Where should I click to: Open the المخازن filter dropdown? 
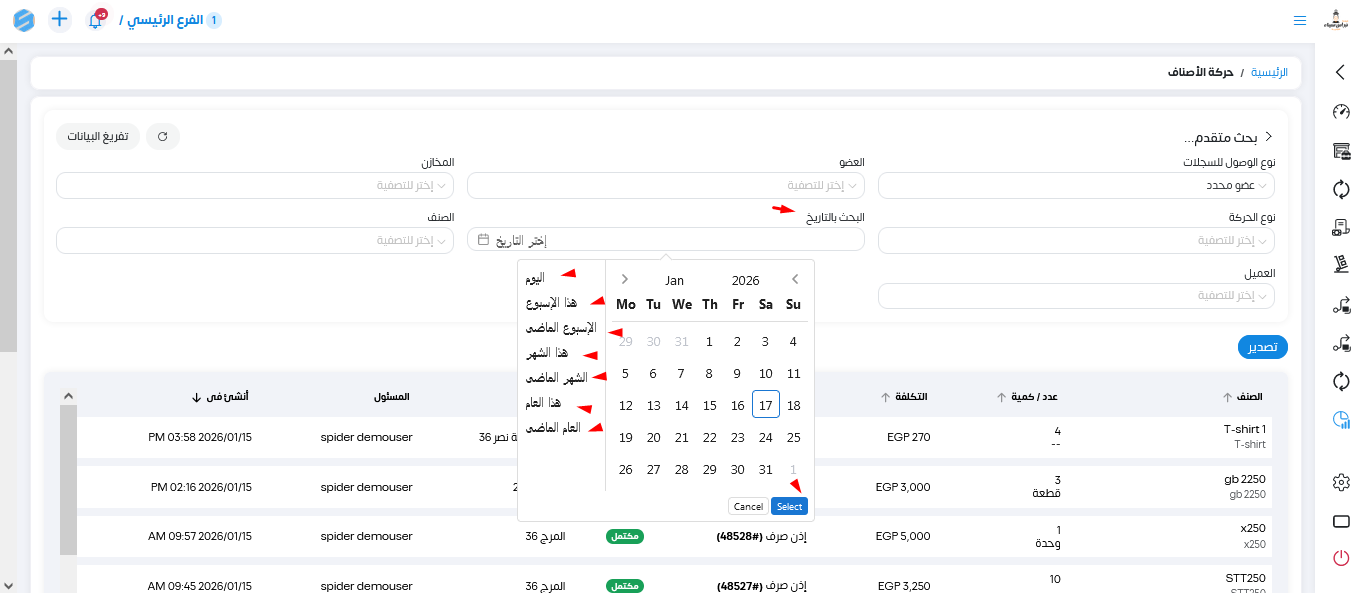[x=255, y=186]
